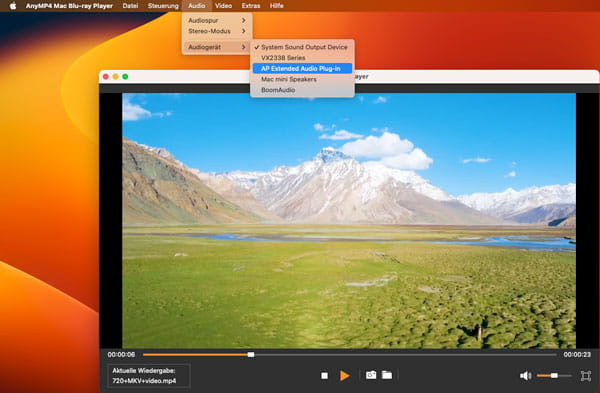Screen dimensions: 600x393
Task: Open the Apple menu
Action: pyautogui.click(x=13, y=6)
